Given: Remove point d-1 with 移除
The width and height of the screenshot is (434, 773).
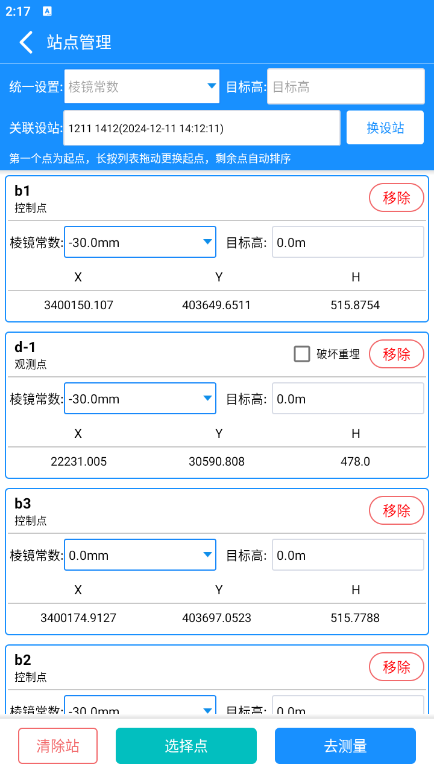Looking at the screenshot, I should pyautogui.click(x=397, y=354).
